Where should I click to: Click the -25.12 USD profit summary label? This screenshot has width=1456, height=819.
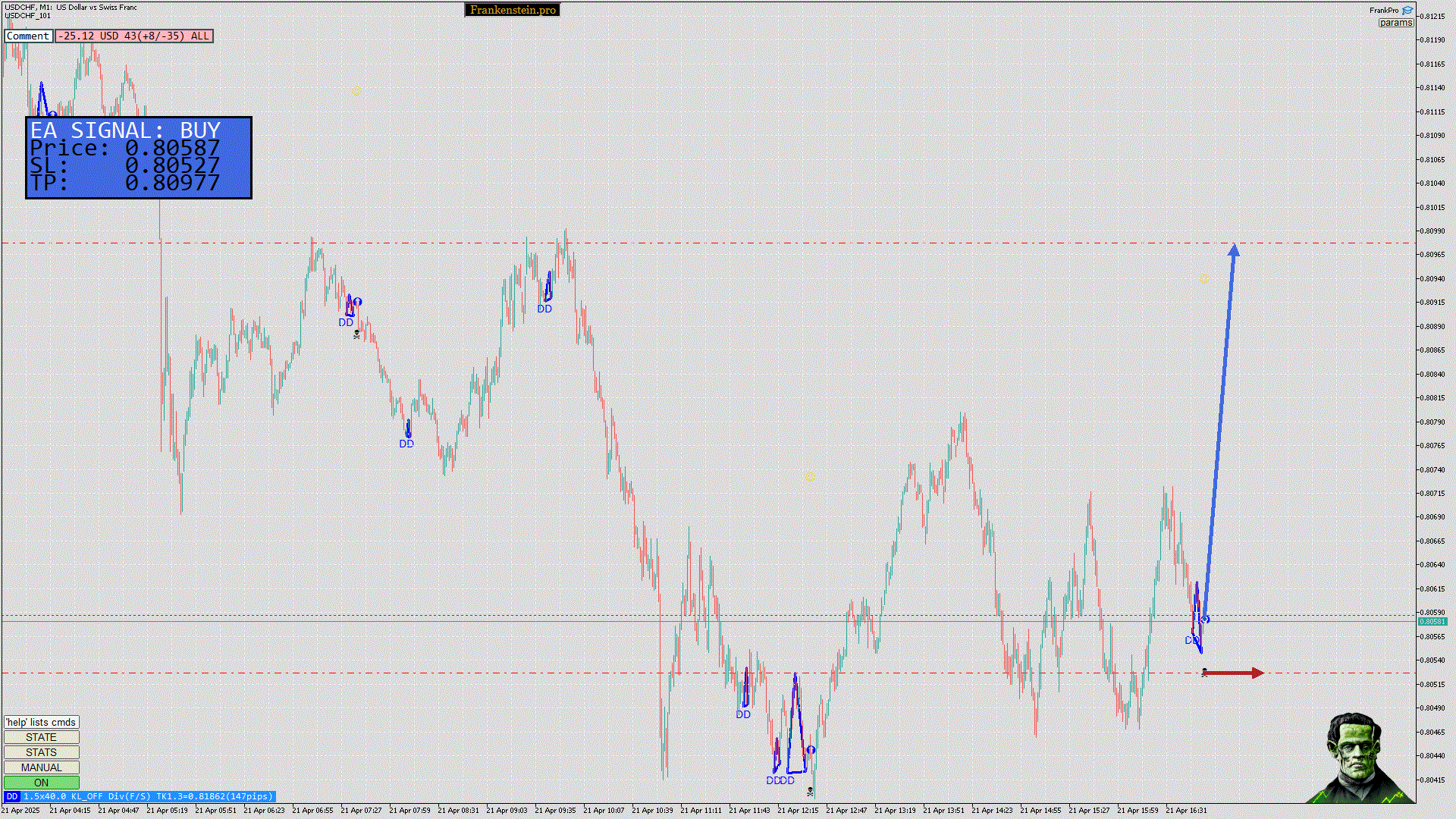(x=134, y=36)
